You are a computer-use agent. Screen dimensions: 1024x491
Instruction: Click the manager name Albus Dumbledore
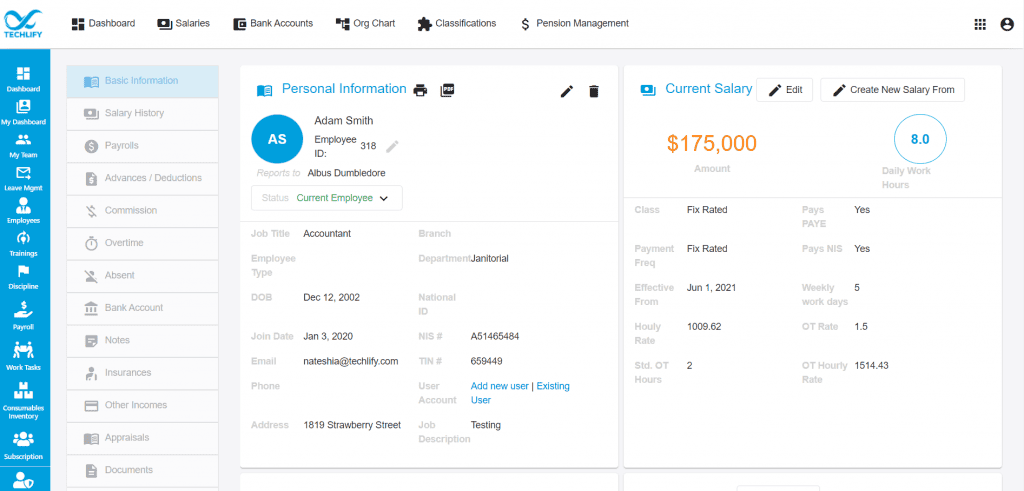coord(346,173)
